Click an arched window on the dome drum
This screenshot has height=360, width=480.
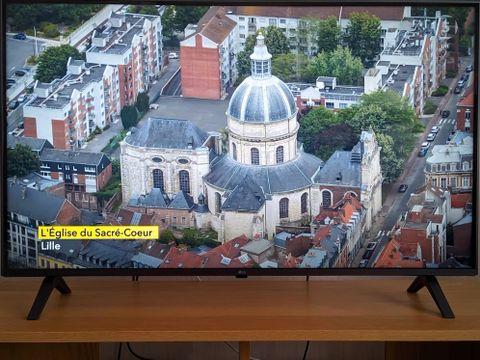(x=255, y=156)
